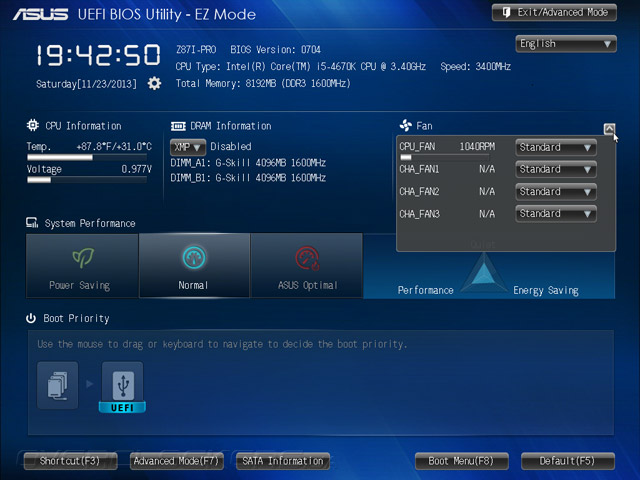Click the Temp. +87.8°F/+31.0°C value
Viewport: 640px width, 480px height.
pyautogui.click(x=114, y=147)
